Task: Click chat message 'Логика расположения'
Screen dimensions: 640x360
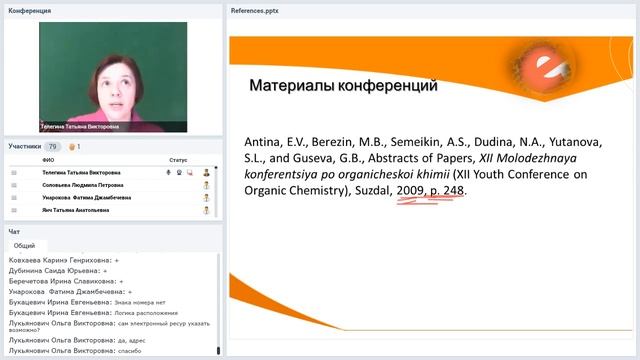Action: pyautogui.click(x=146, y=313)
